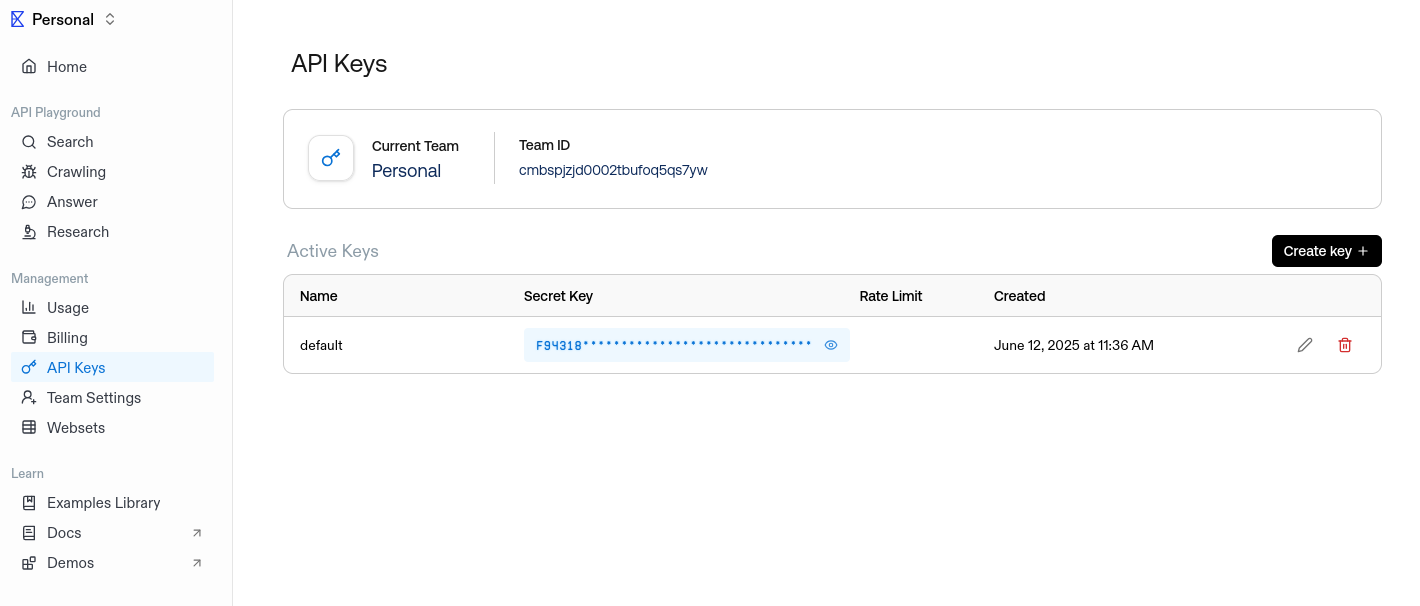
Task: Click the key icon beside Current Team
Action: coord(331,158)
